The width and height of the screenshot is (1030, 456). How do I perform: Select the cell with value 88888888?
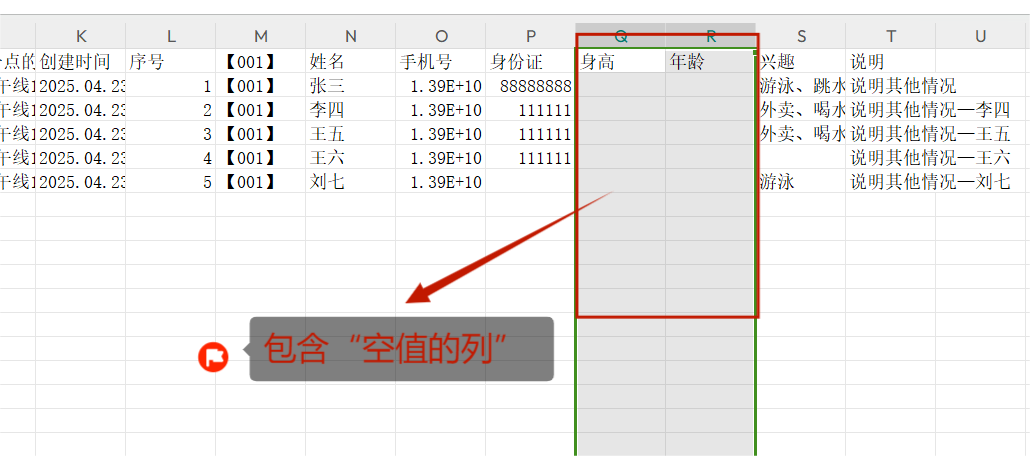pyautogui.click(x=531, y=86)
